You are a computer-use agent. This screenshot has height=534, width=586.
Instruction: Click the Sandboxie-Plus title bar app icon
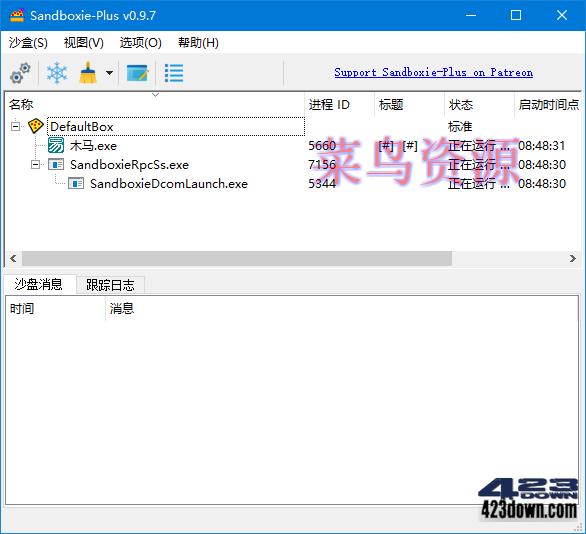point(17,15)
